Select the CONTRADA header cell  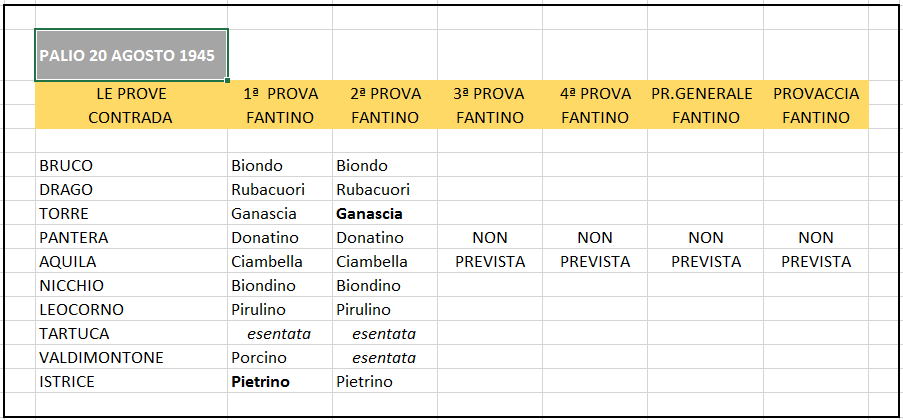[x=131, y=118]
